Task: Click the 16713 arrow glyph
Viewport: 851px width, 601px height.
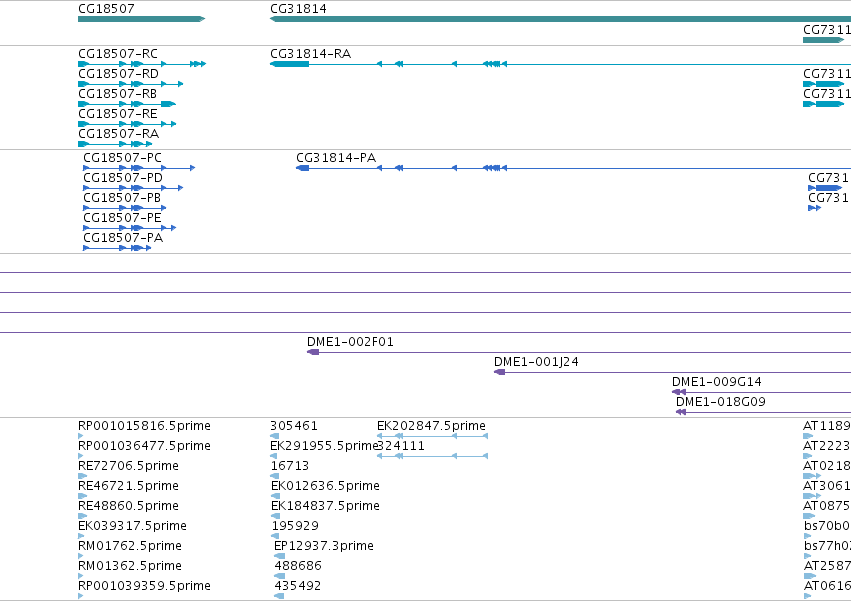Action: 275,476
